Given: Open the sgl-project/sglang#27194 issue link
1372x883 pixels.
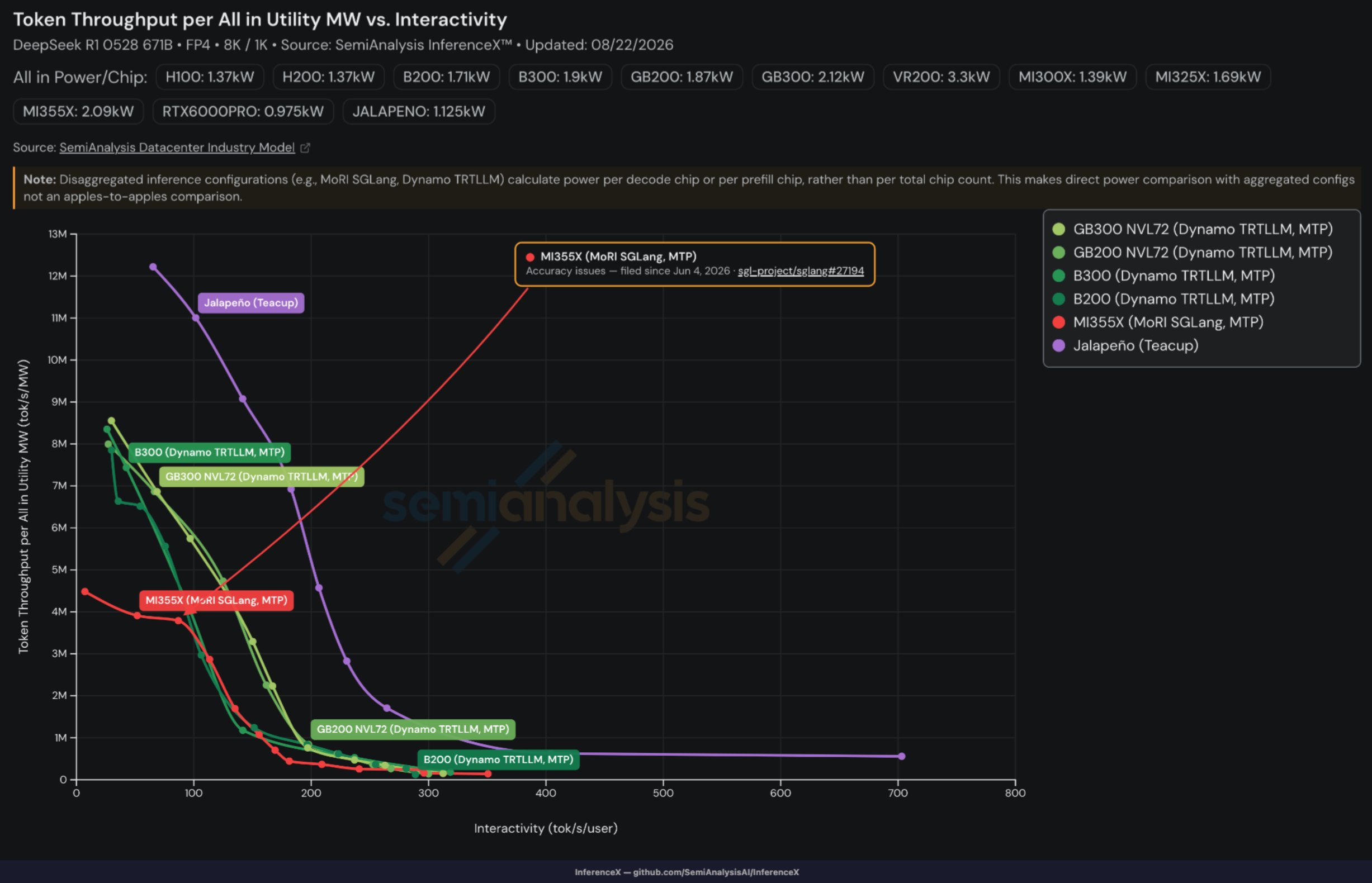Looking at the screenshot, I should click(x=801, y=271).
